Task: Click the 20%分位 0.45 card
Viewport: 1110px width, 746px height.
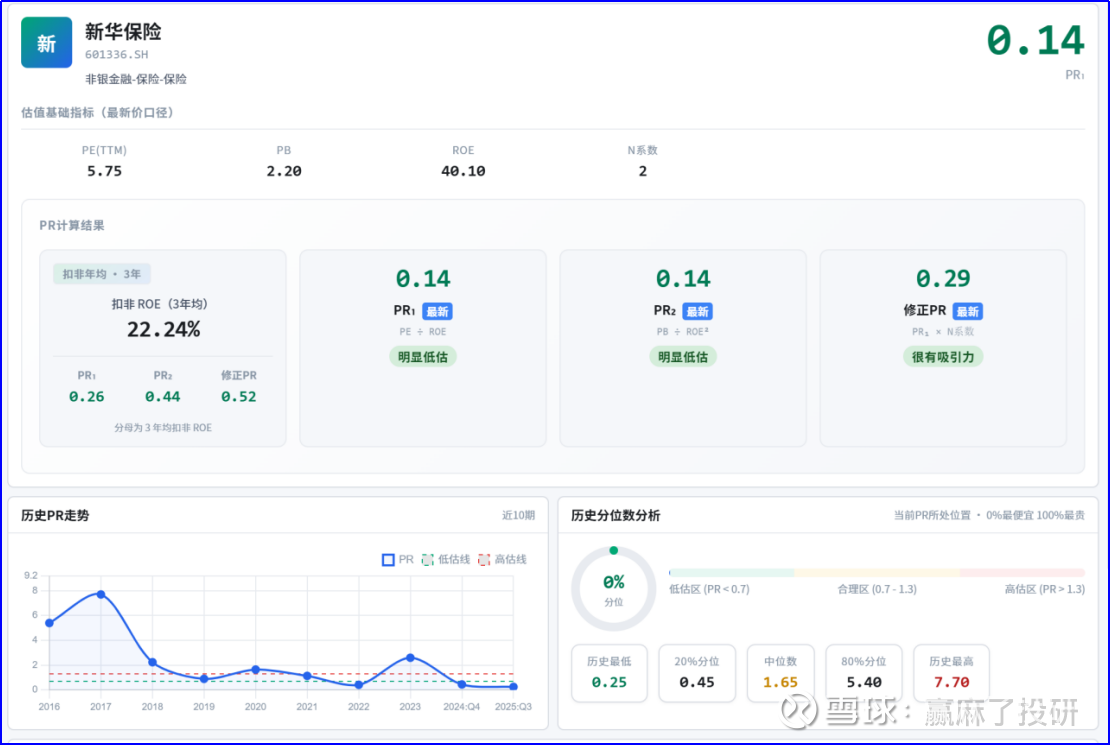Action: click(x=697, y=672)
